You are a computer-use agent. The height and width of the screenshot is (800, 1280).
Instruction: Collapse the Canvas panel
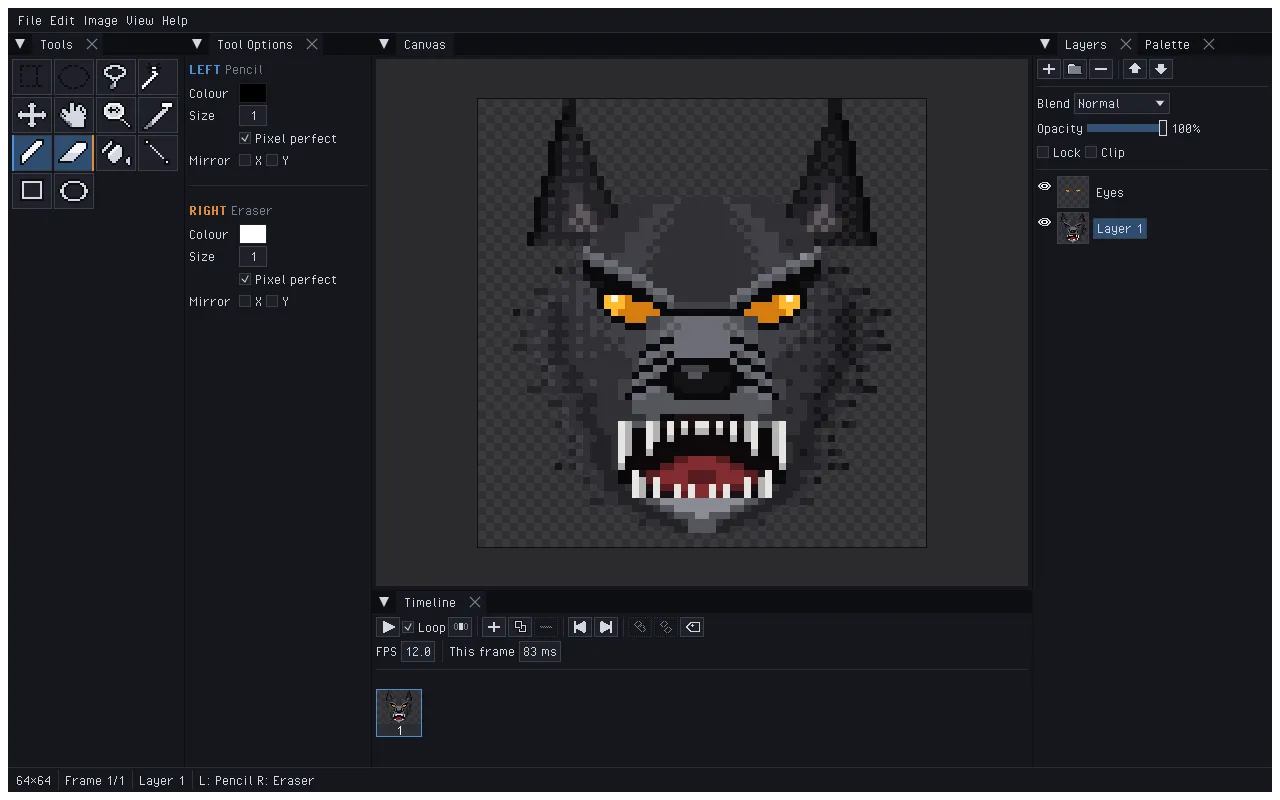[x=384, y=44]
